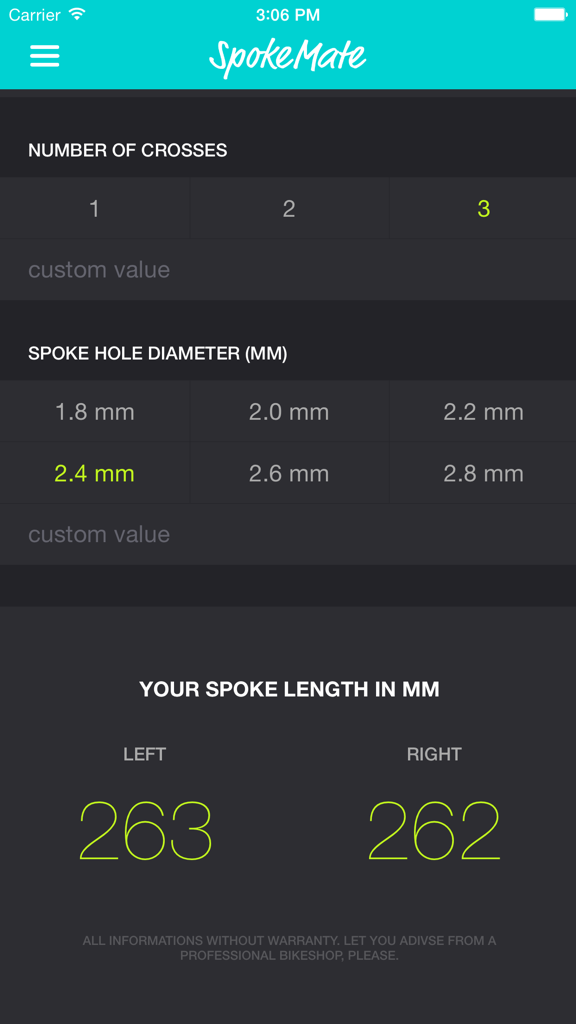Viewport: 576px width, 1024px height.
Task: Select the 2.8 mm spoke hole diameter
Action: [481, 473]
